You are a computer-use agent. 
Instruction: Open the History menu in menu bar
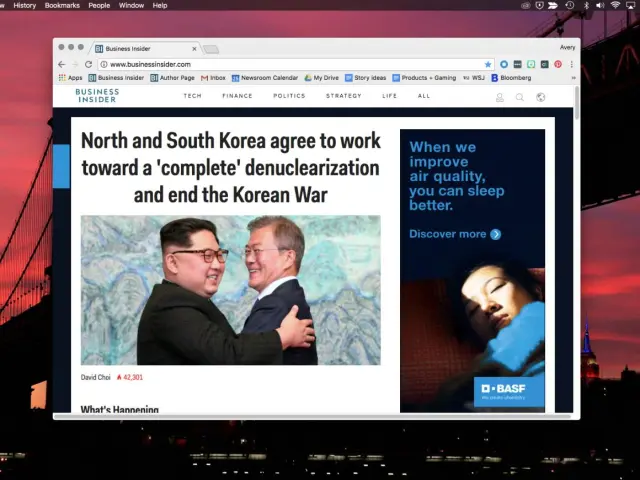point(24,5)
